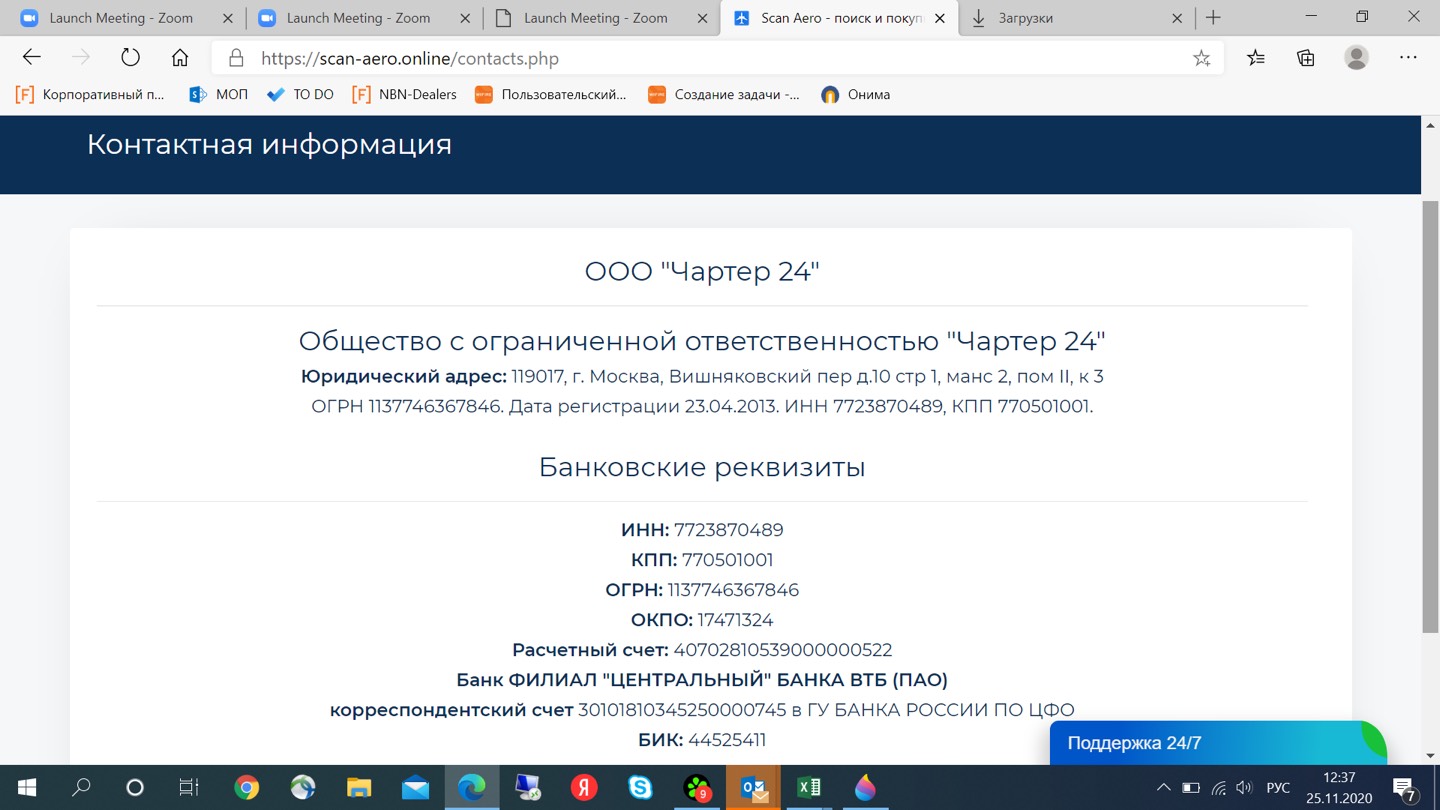Open File Explorer from taskbar

pyautogui.click(x=359, y=788)
